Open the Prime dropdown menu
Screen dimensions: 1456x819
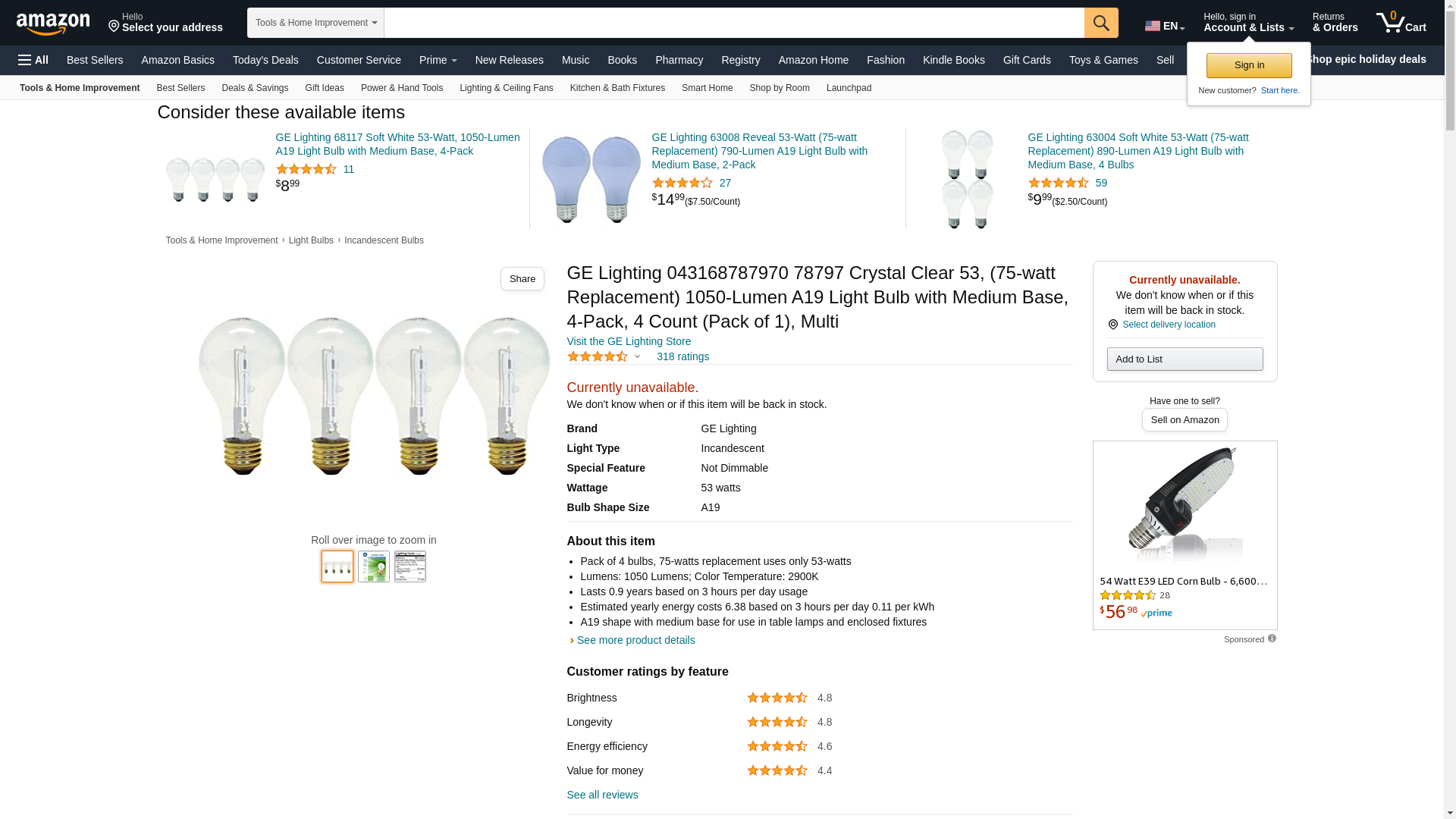[x=438, y=60]
